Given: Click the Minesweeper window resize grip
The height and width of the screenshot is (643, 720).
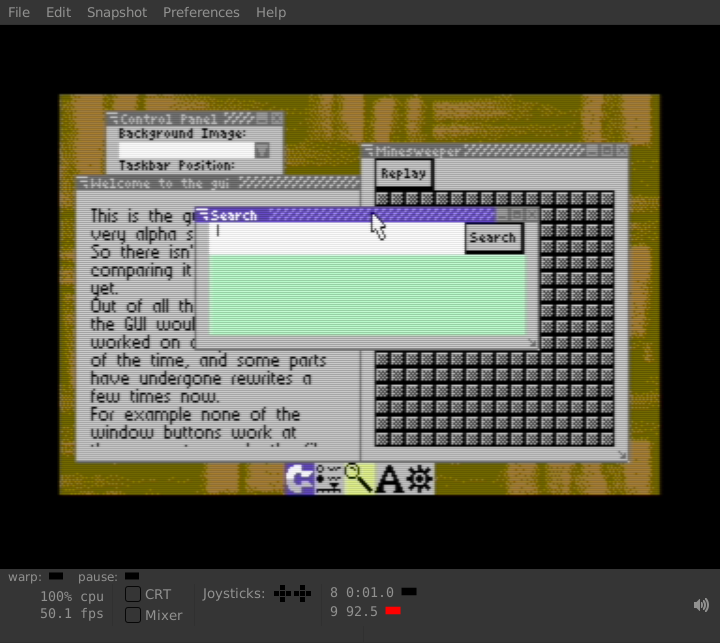Looking at the screenshot, I should [x=622, y=455].
